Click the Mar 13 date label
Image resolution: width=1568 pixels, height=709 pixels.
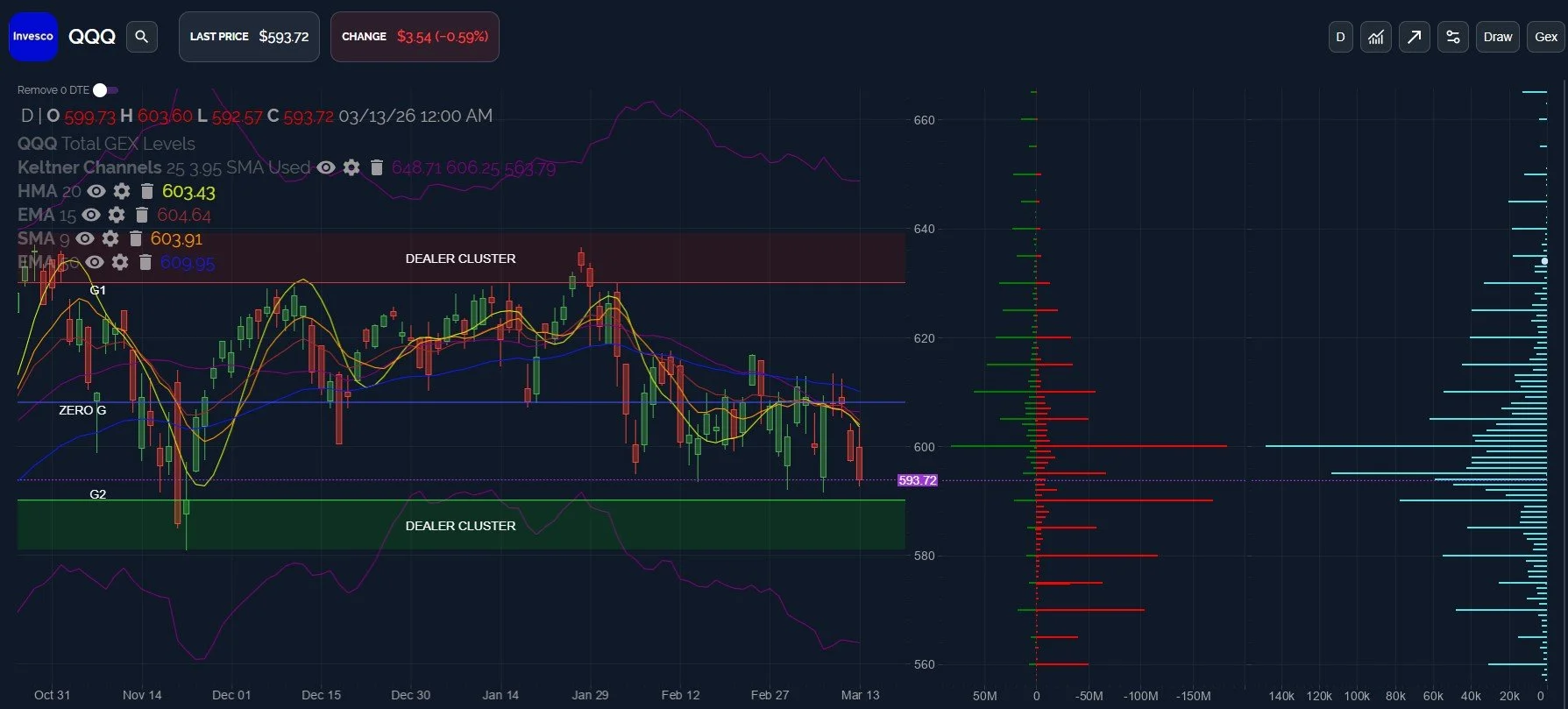tap(860, 695)
